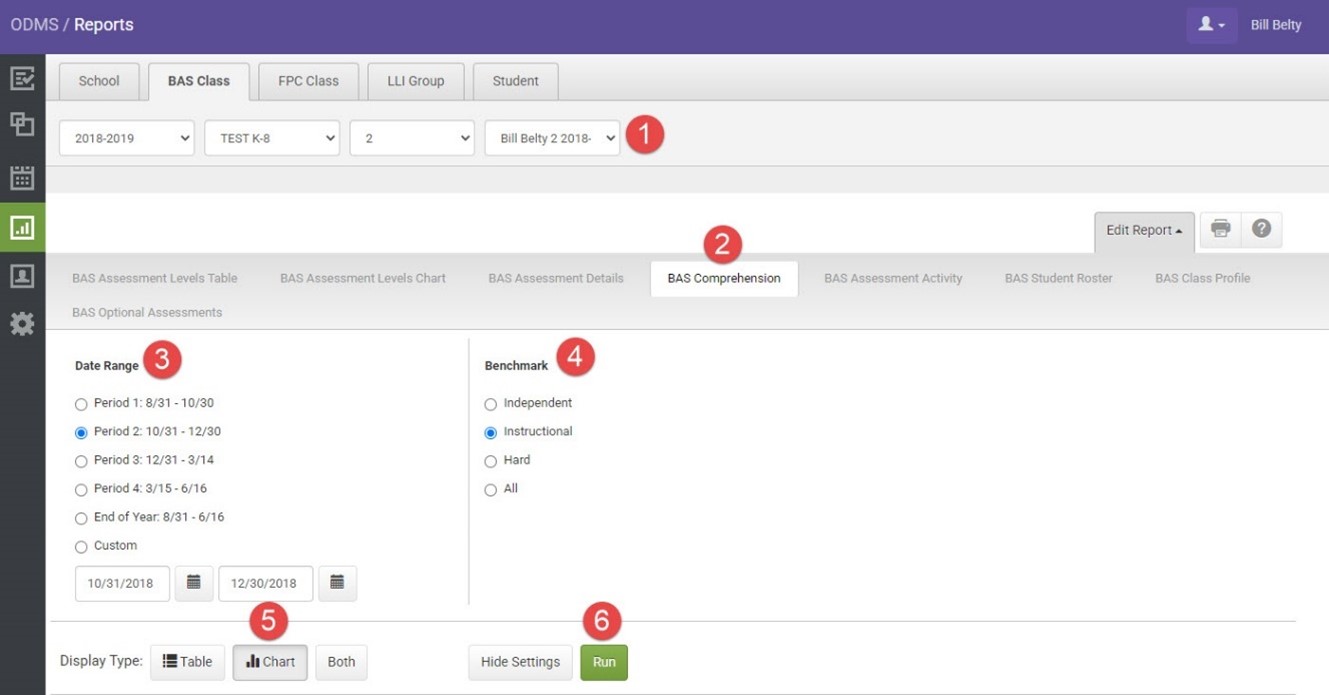Expand the Bill Belty class dropdown
Screen dimensions: 1329x695
pos(552,138)
